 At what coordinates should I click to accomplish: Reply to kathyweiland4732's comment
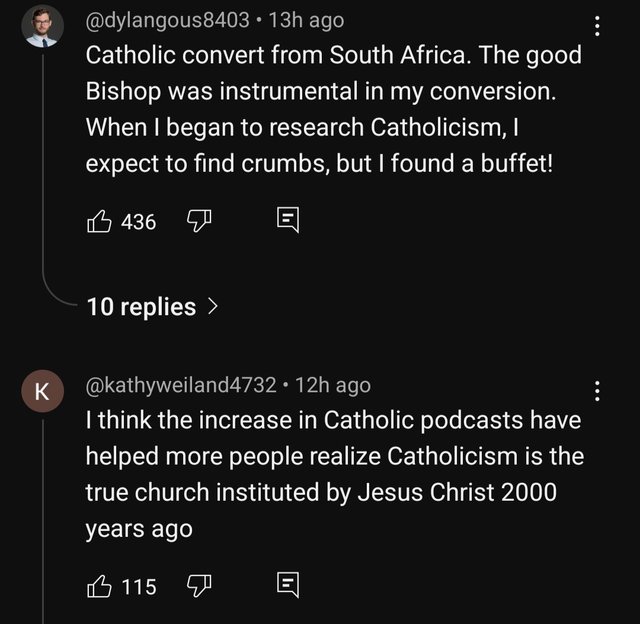285,585
